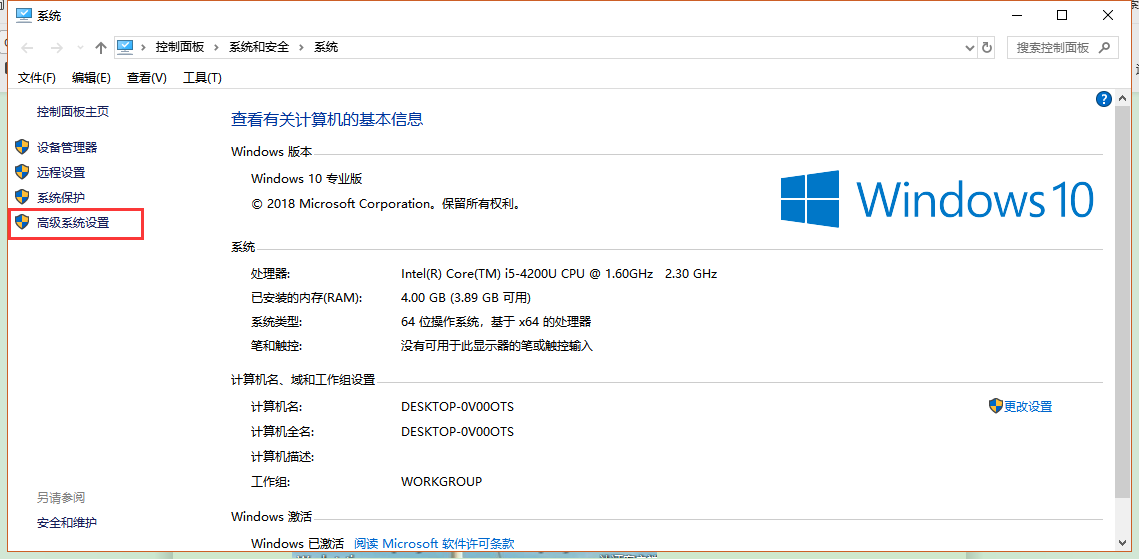
Task: Refresh the address bar location
Action: (x=986, y=48)
